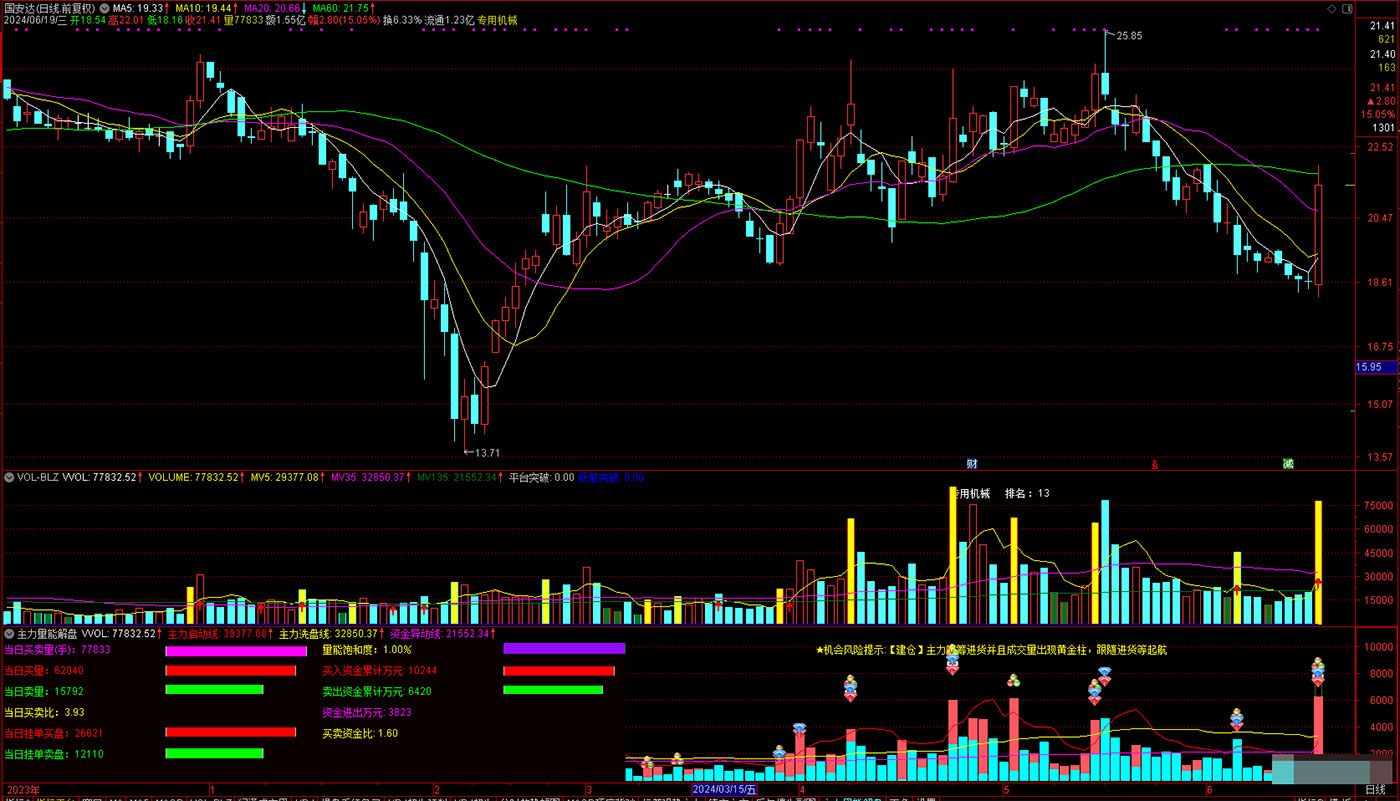The width and height of the screenshot is (1400, 801).
Task: Click month marker 5 on the time axis
Action: click(1007, 790)
